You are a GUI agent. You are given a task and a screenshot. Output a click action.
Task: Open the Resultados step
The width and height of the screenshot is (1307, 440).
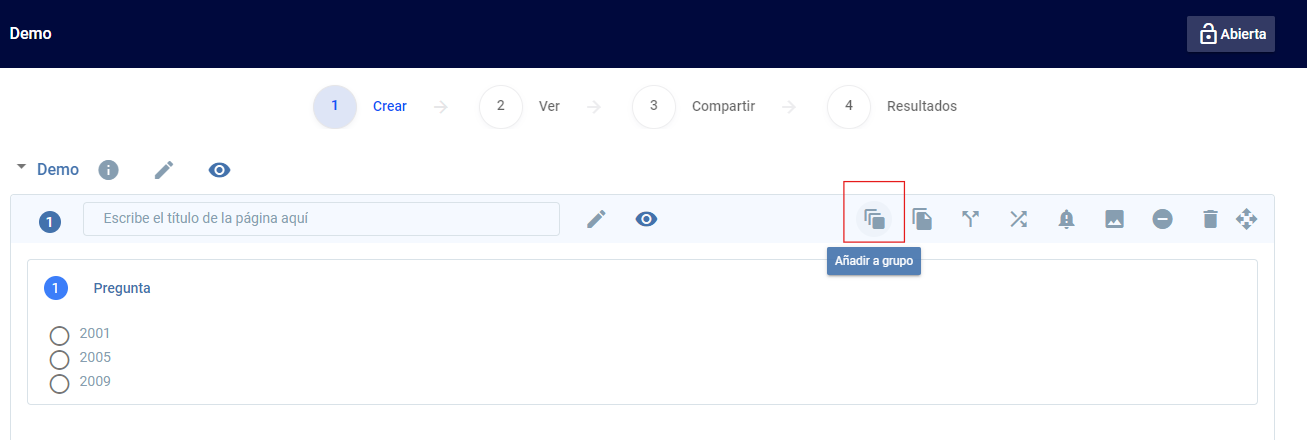pos(849,106)
